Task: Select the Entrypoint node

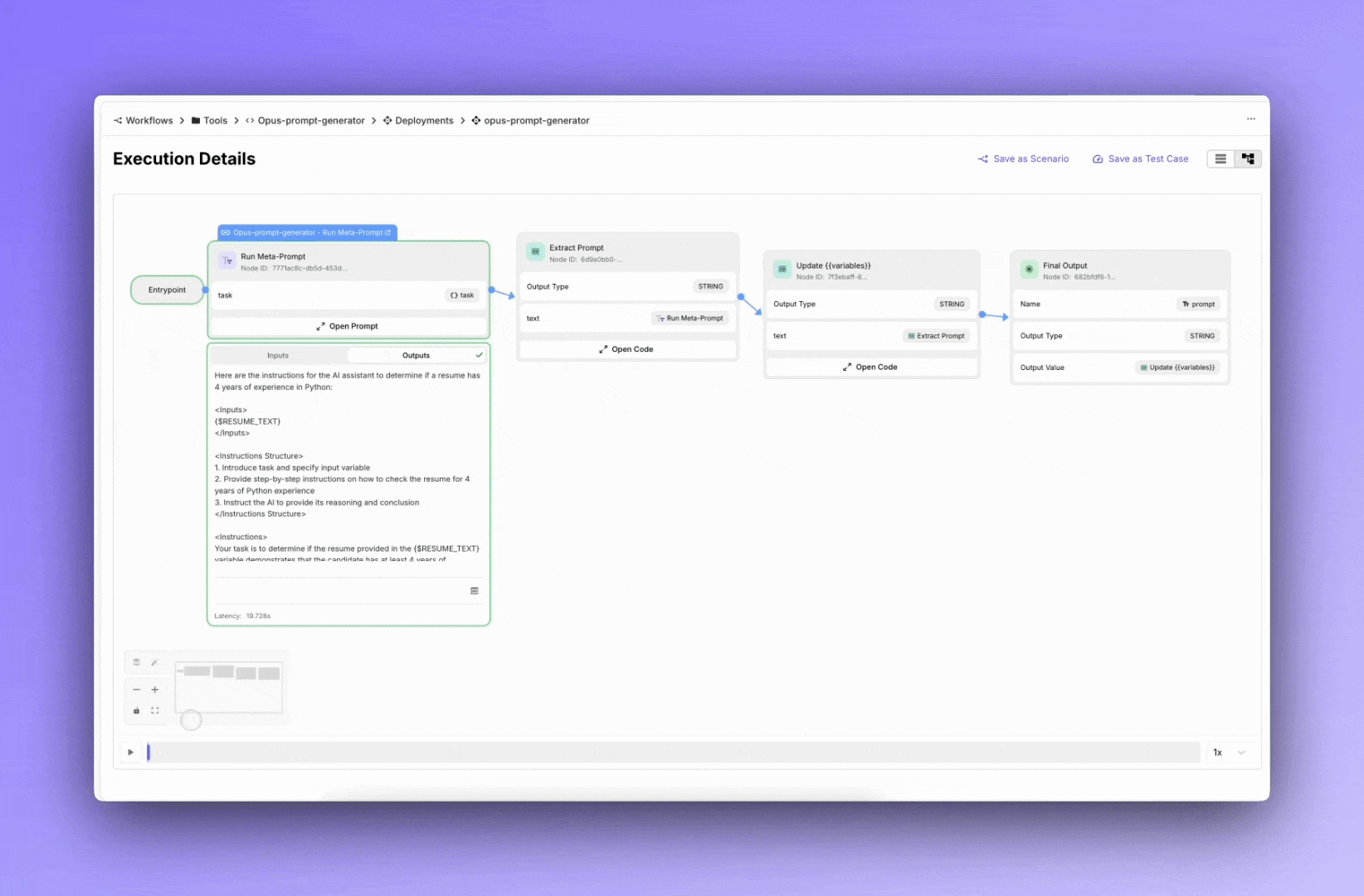Action: coord(167,290)
